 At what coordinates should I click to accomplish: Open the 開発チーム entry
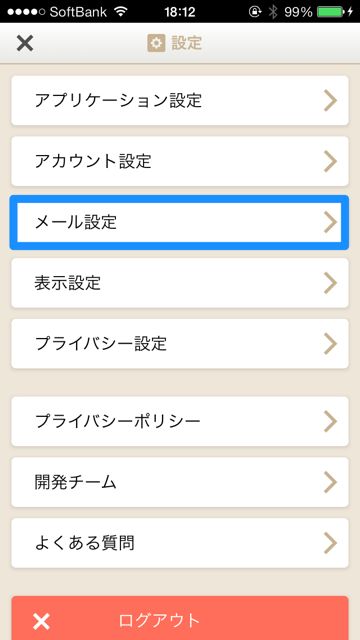[x=180, y=482]
